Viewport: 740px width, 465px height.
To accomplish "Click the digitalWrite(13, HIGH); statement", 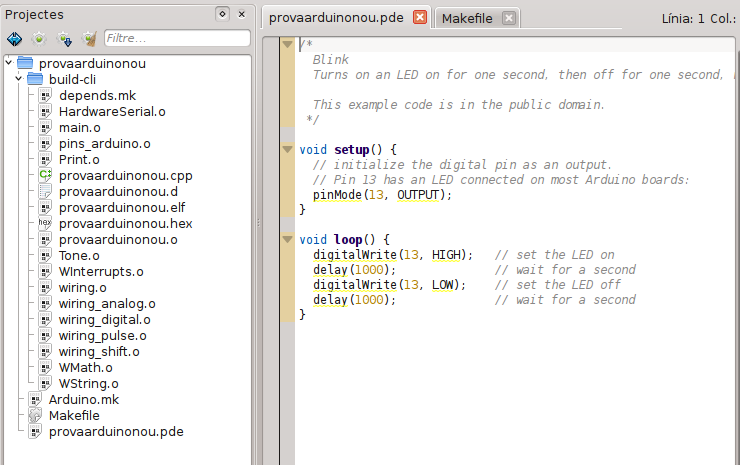I will tap(393, 255).
